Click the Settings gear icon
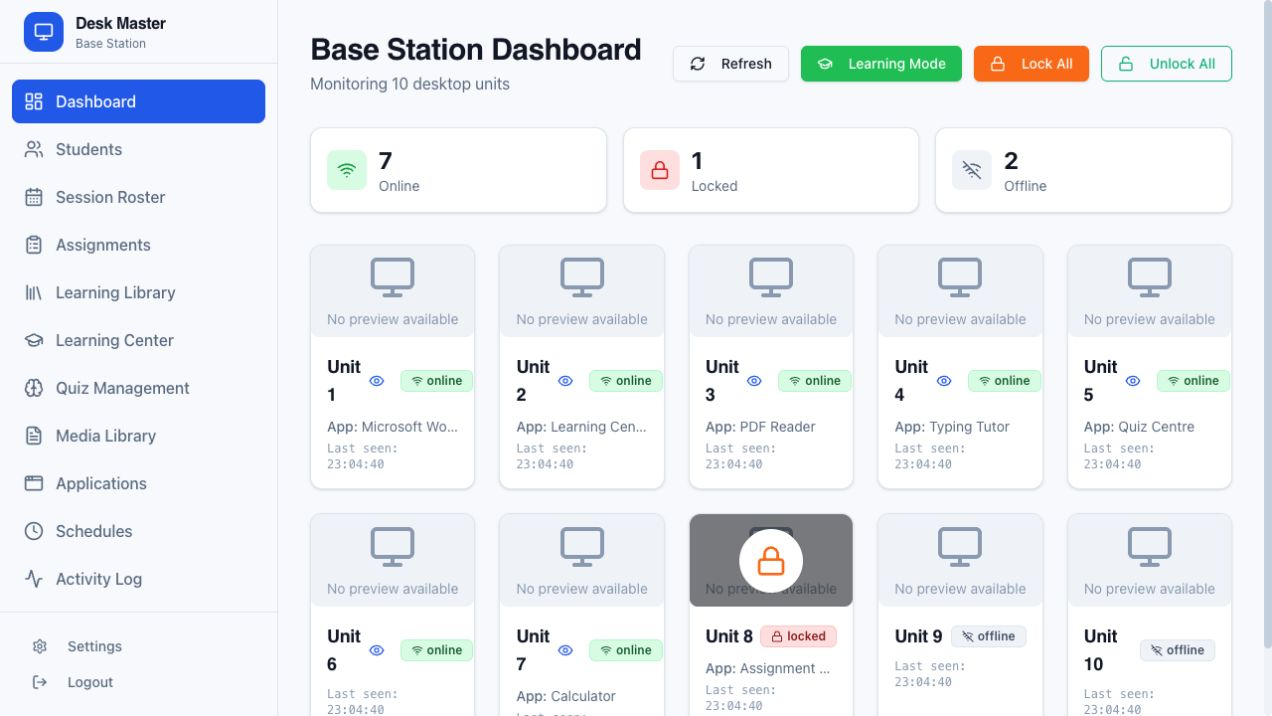This screenshot has height=716, width=1272. (x=40, y=646)
